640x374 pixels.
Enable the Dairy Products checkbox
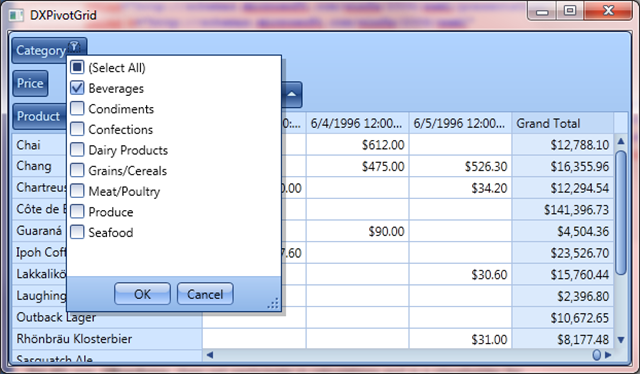[77, 149]
